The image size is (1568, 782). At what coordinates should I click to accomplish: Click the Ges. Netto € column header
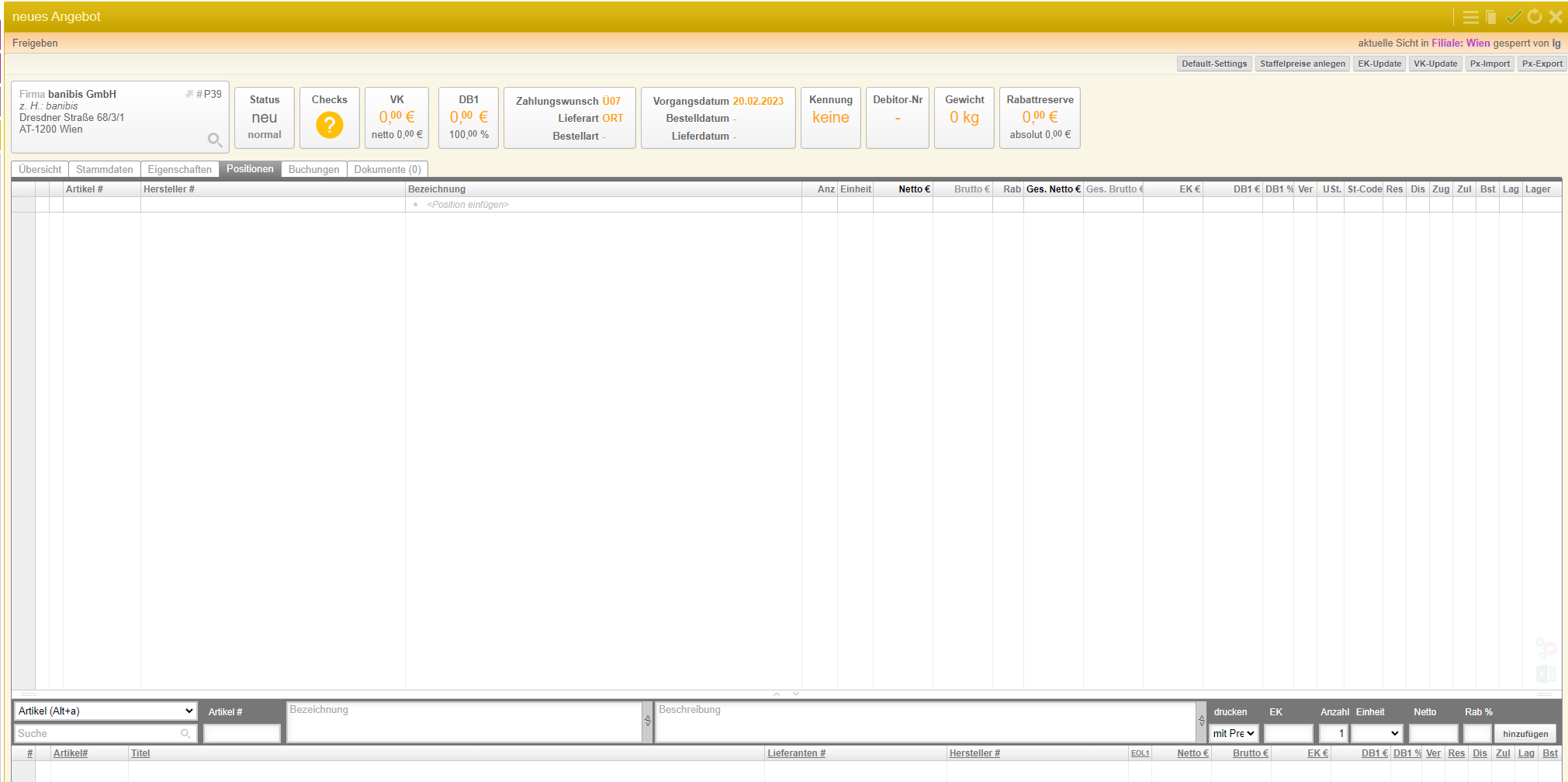pos(1054,189)
